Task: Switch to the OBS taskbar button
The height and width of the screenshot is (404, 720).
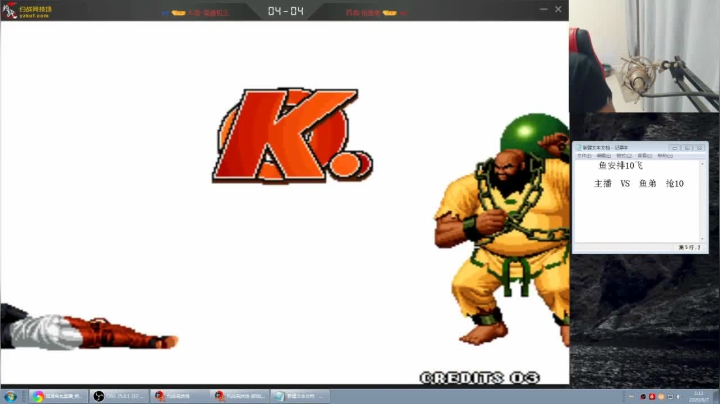Action: pos(119,396)
